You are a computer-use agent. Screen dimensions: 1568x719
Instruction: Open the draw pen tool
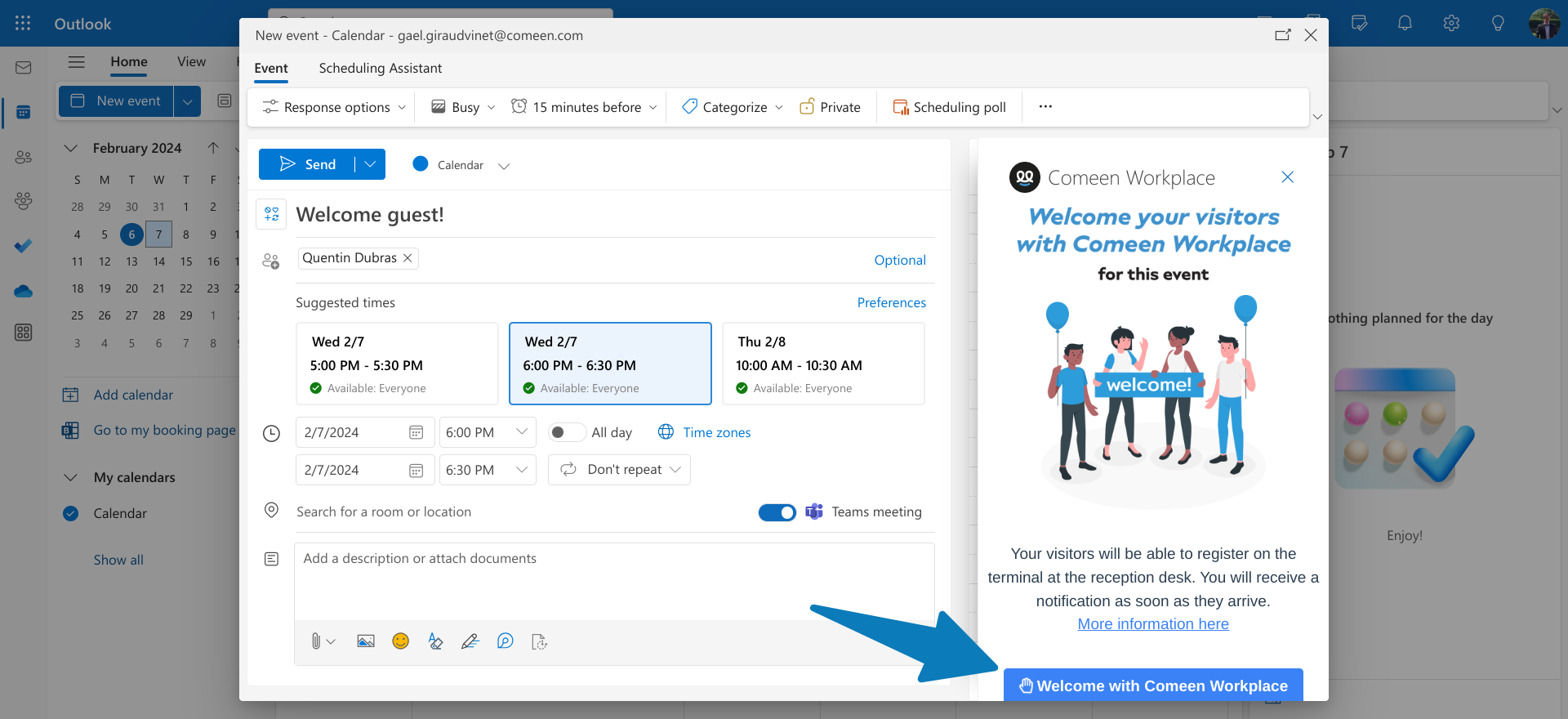(x=470, y=641)
